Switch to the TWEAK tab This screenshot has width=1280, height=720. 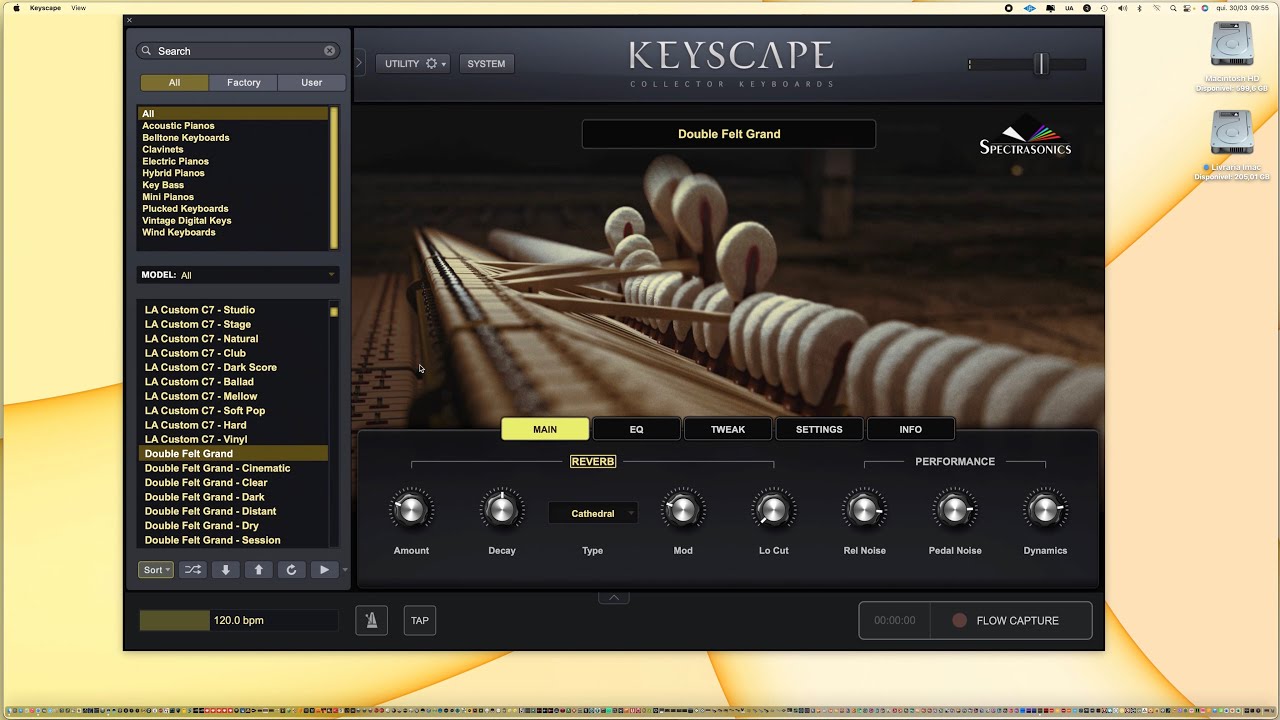click(728, 429)
